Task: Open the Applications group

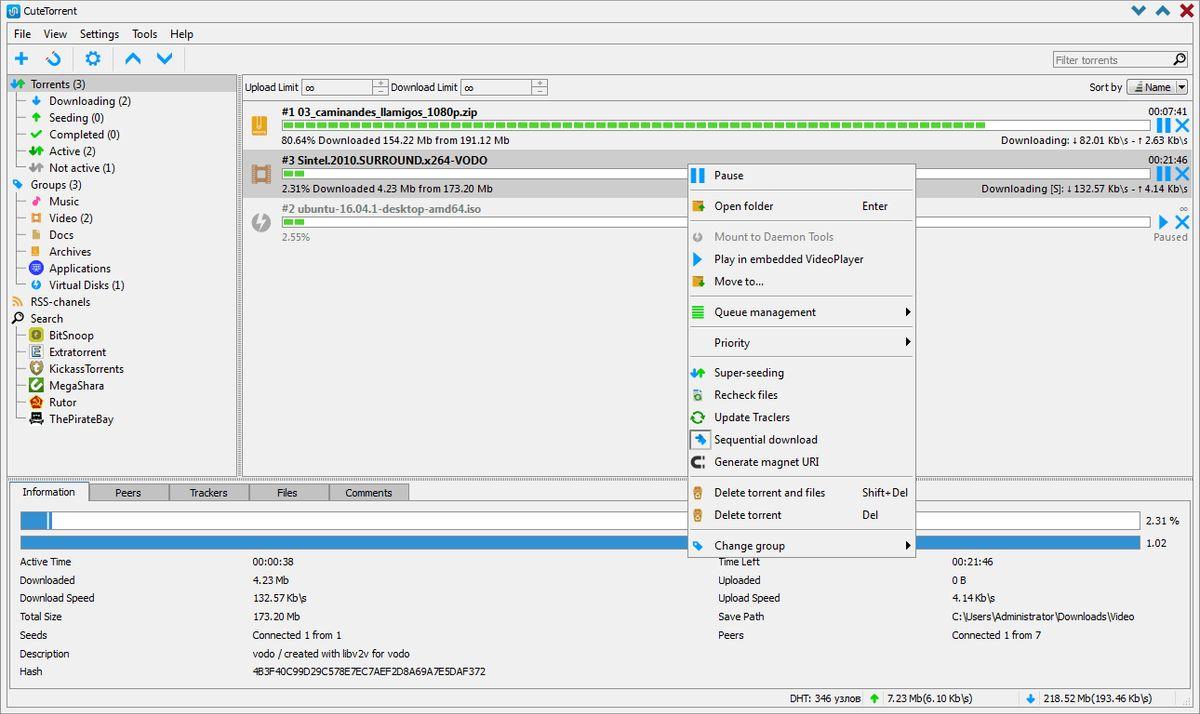Action: coord(80,269)
